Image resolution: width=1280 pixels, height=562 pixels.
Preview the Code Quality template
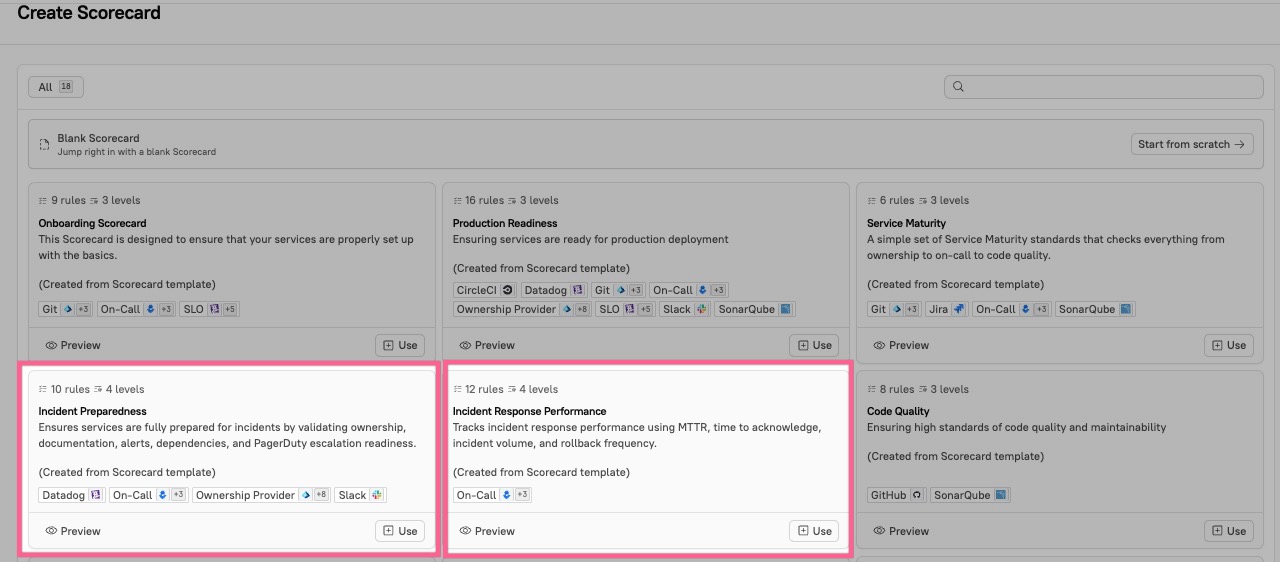[901, 531]
